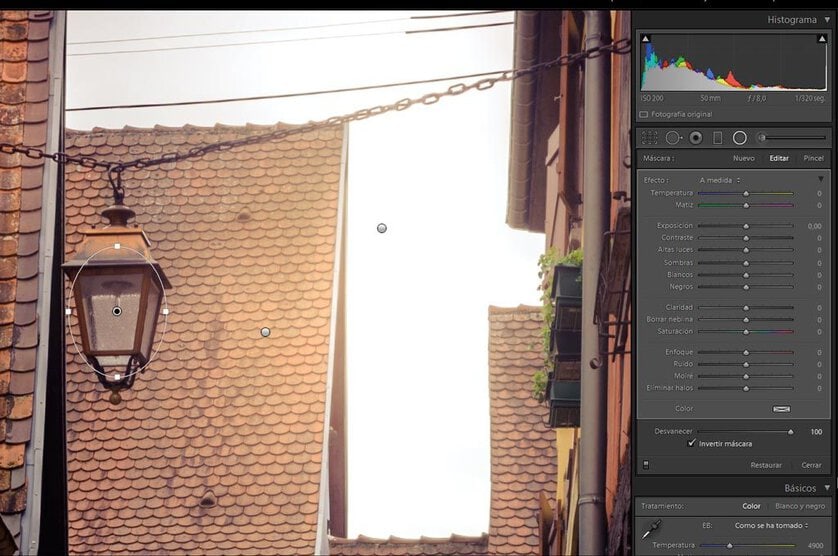Click the Matiz slider
This screenshot has height=556, width=838.
click(x=746, y=205)
